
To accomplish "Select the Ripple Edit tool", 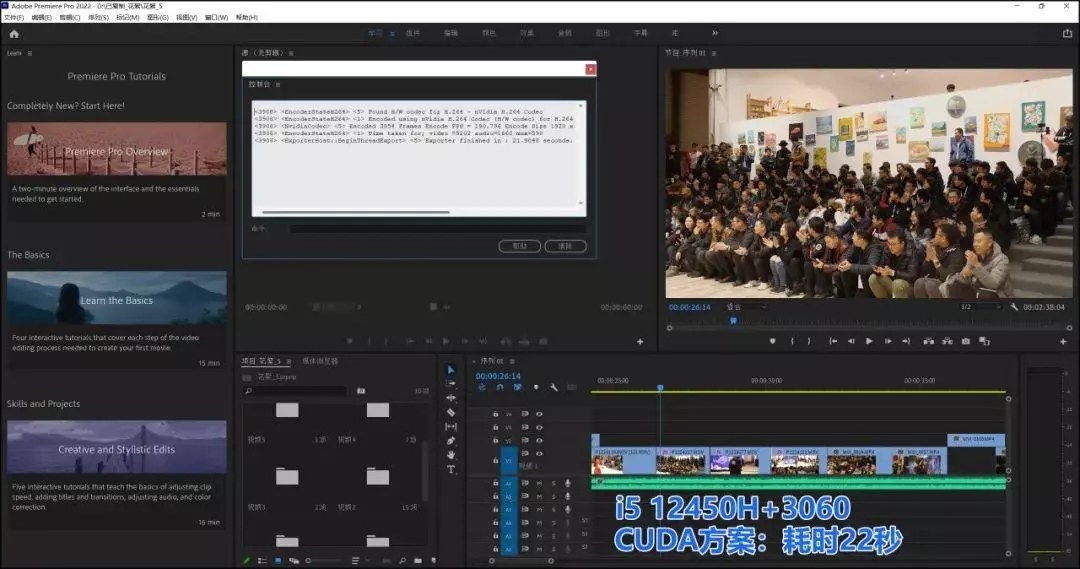I will tap(451, 398).
